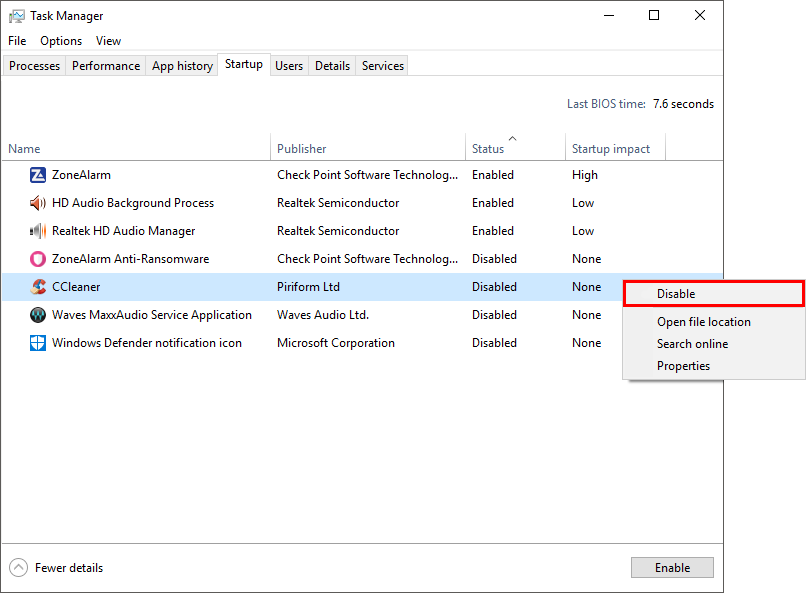Image resolution: width=806 pixels, height=593 pixels.
Task: Open the Options menu
Action: pos(61,41)
